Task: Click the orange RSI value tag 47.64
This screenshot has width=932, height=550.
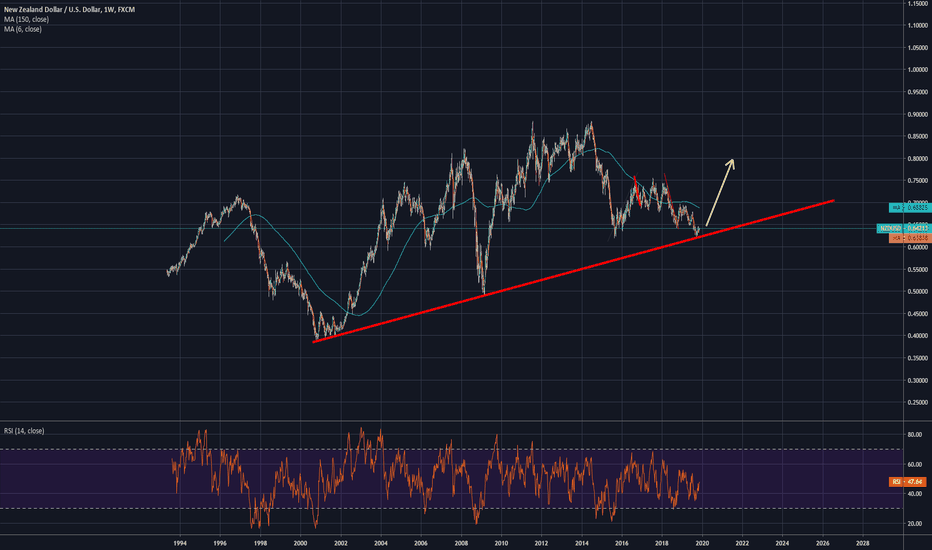Action: pyautogui.click(x=903, y=482)
